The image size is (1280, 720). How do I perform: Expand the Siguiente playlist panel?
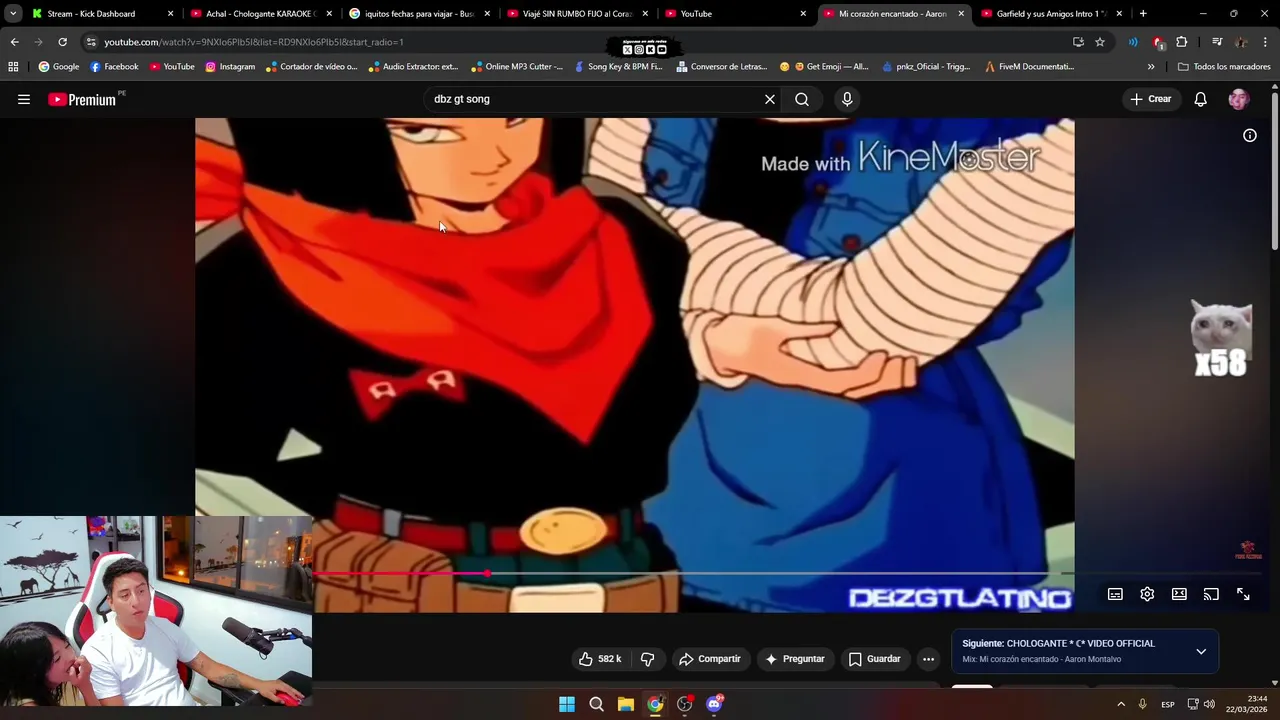point(1201,651)
